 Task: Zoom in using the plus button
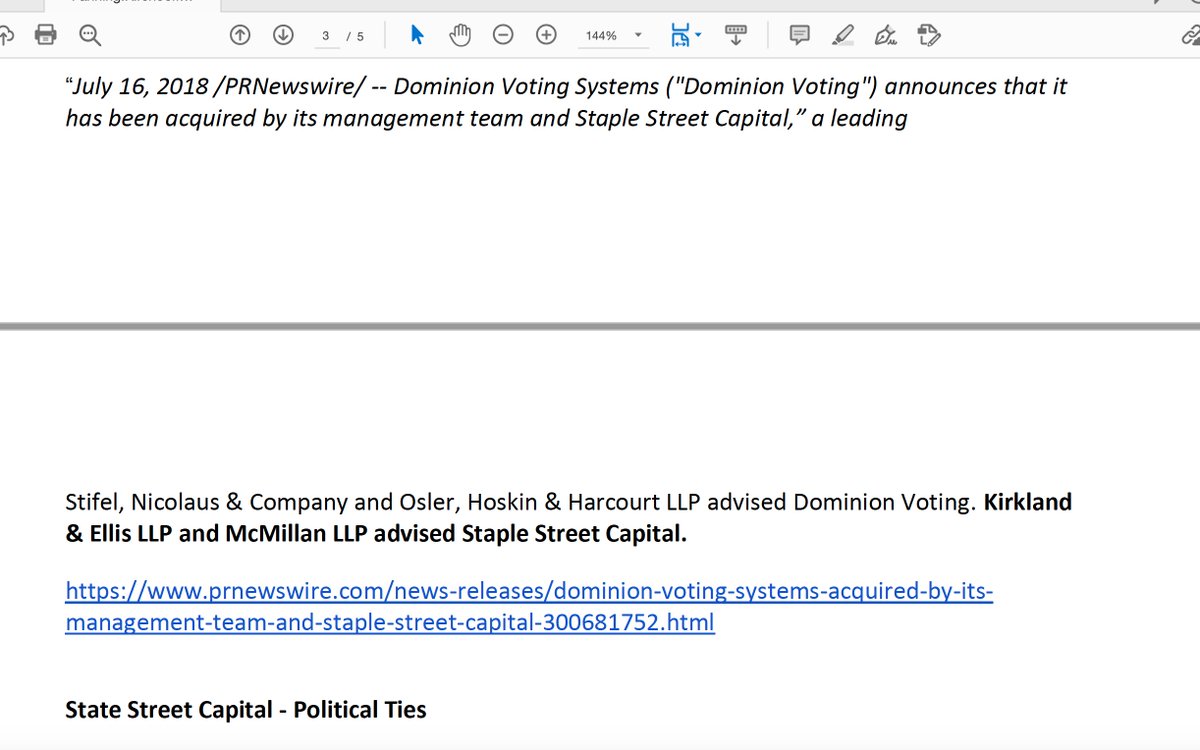[x=546, y=36]
